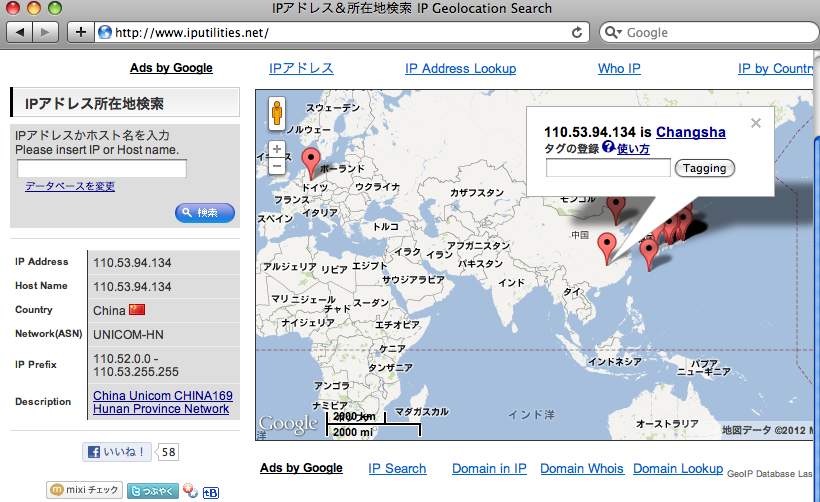820x502 pixels.
Task: Click the Host Name value 110.53.94.134
Action: (132, 287)
